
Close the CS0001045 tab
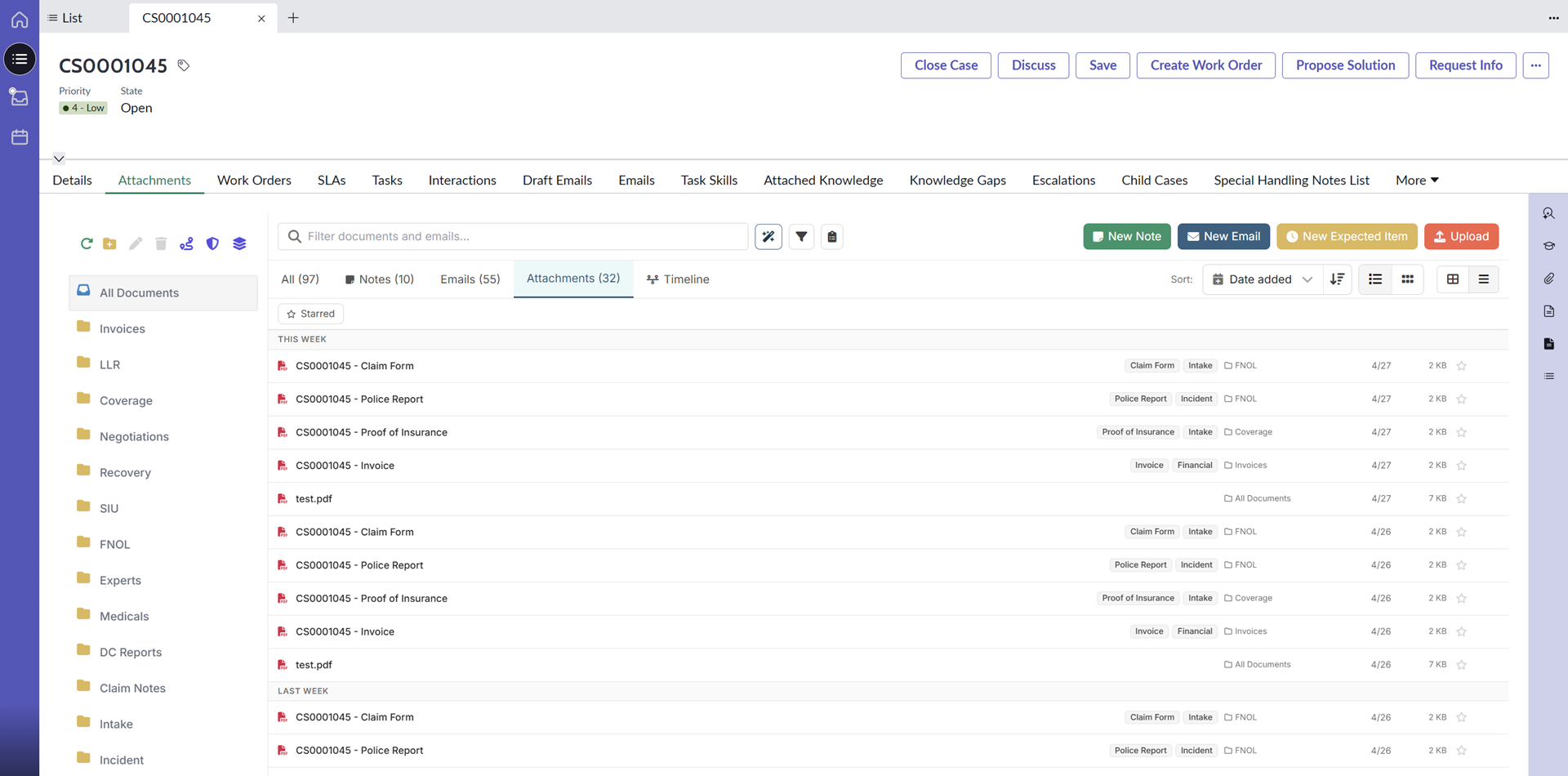click(261, 18)
